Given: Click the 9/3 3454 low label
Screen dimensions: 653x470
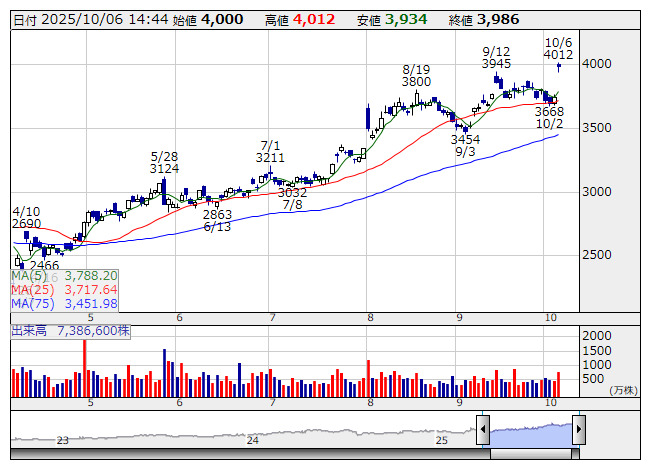Looking at the screenshot, I should coord(465,146).
